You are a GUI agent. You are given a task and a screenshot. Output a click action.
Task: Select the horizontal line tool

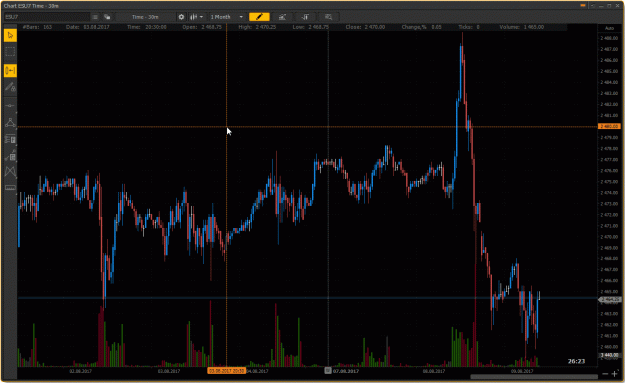[x=10, y=106]
